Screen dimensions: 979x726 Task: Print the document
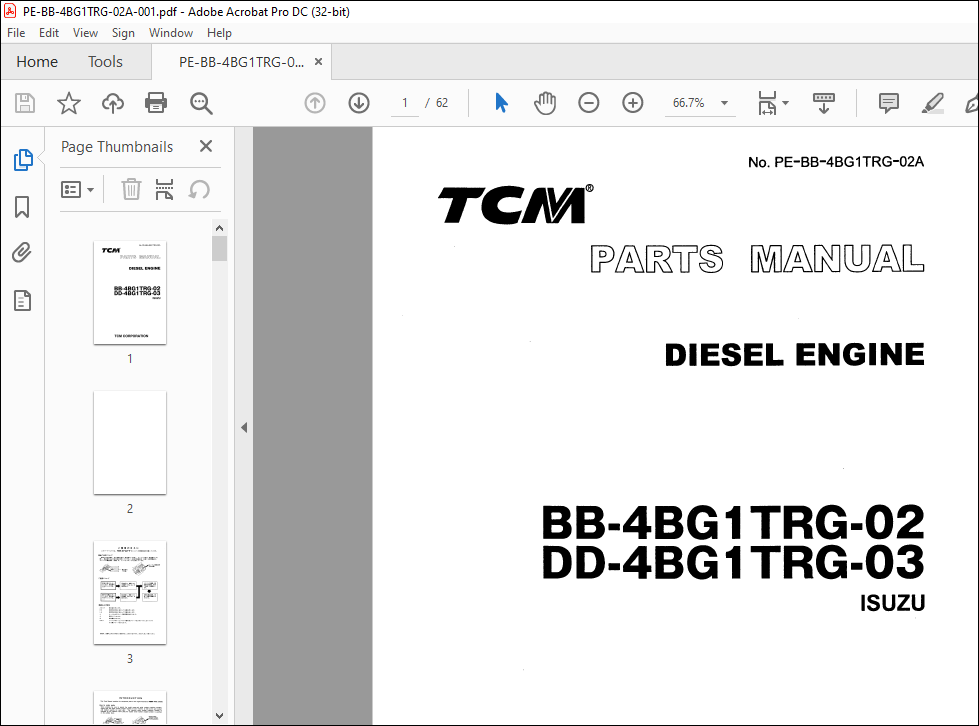coord(155,103)
